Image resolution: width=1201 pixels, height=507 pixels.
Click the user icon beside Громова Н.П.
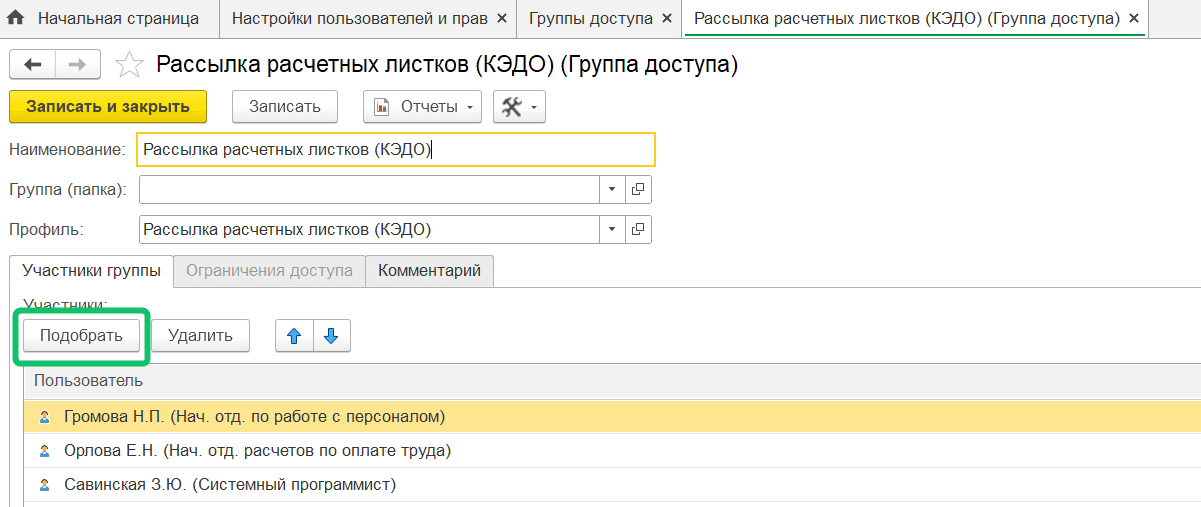coord(44,417)
